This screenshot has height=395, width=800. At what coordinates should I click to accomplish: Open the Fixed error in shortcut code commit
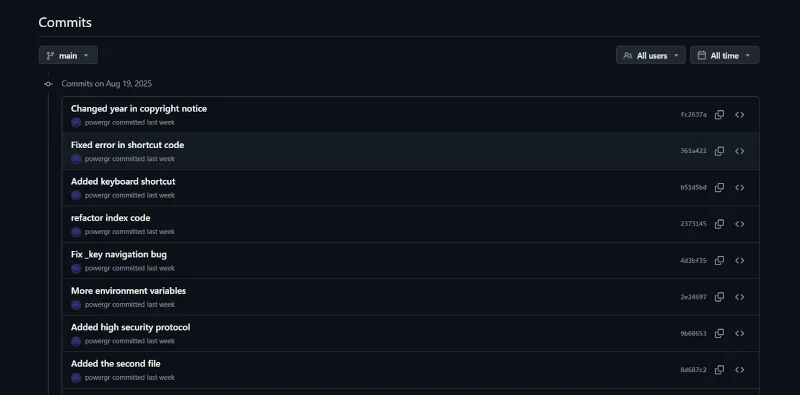pos(128,145)
